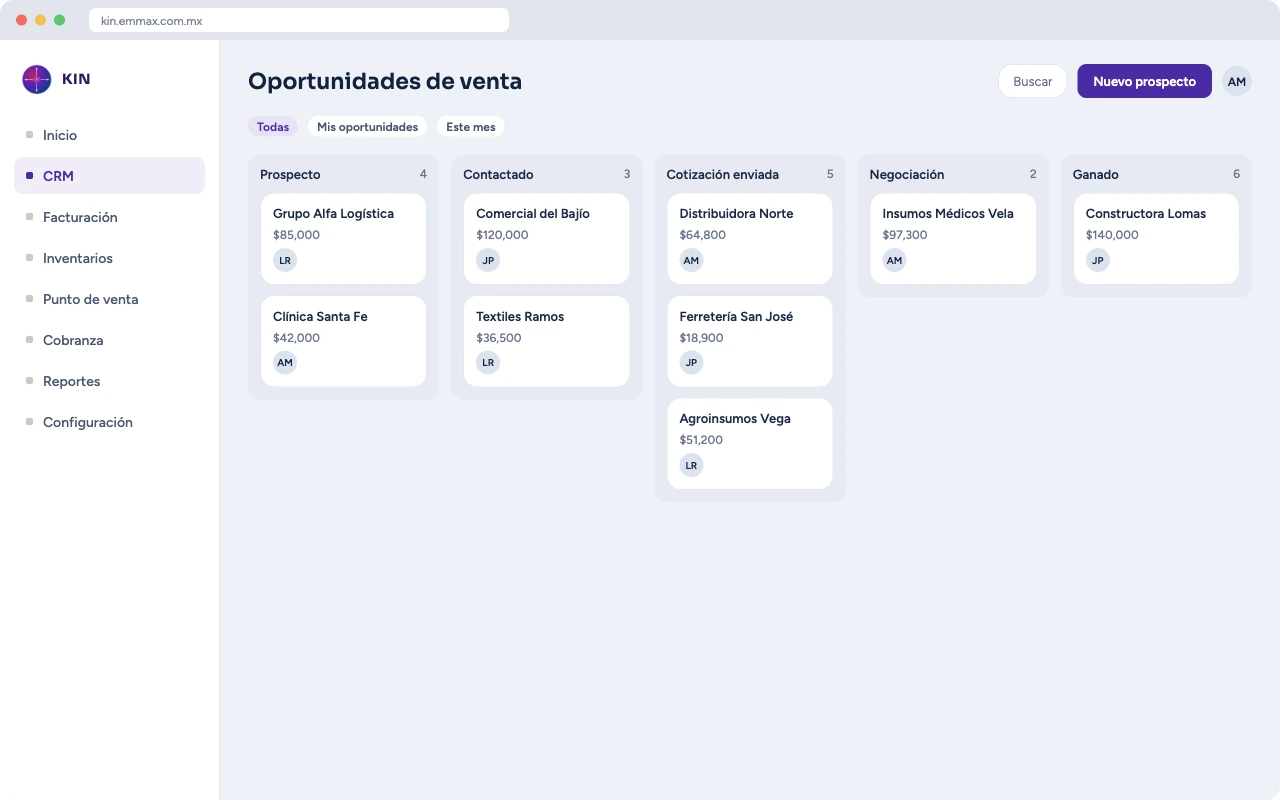Click the KIN logo icon

click(x=37, y=79)
